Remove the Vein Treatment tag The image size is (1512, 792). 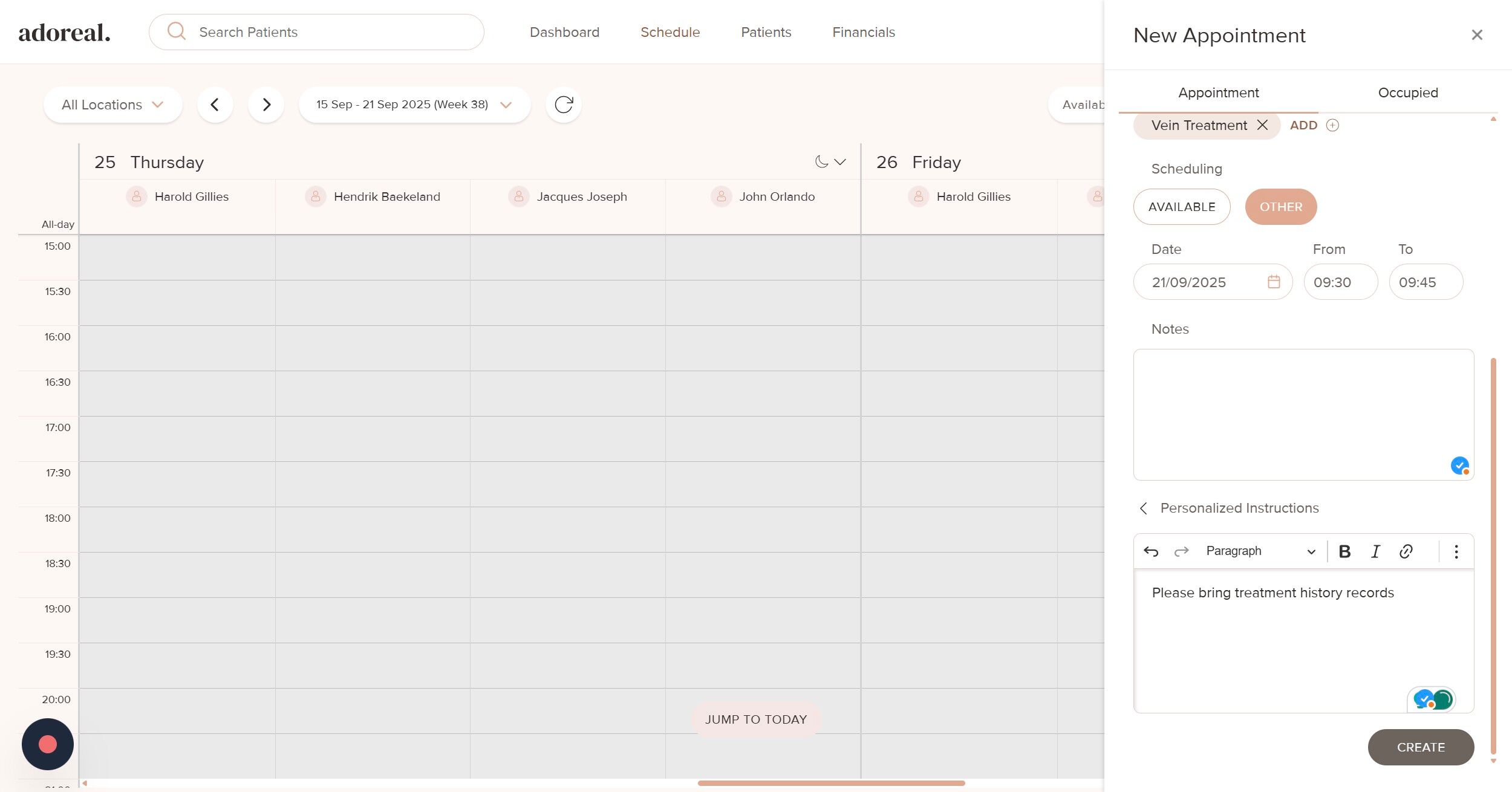1262,125
